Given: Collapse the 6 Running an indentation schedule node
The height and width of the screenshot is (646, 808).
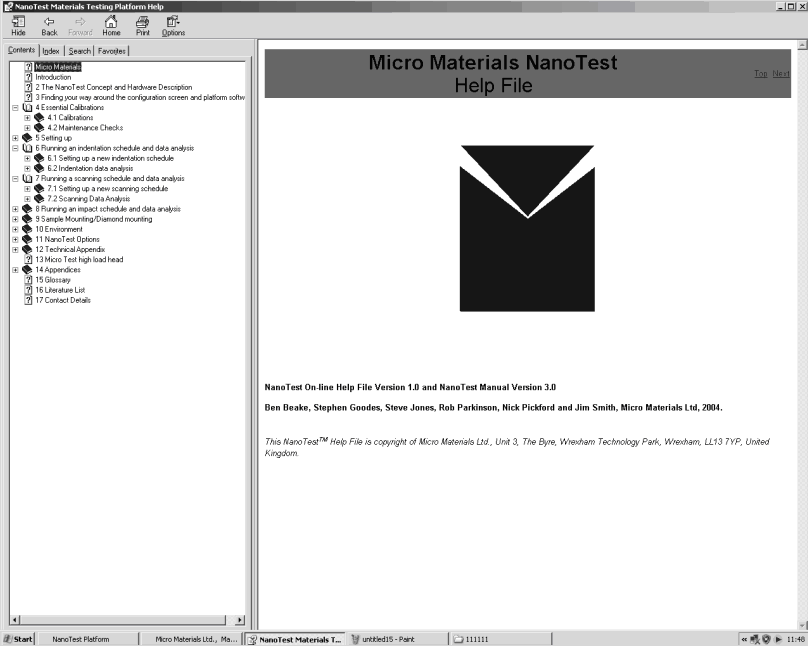Looking at the screenshot, I should [15, 148].
